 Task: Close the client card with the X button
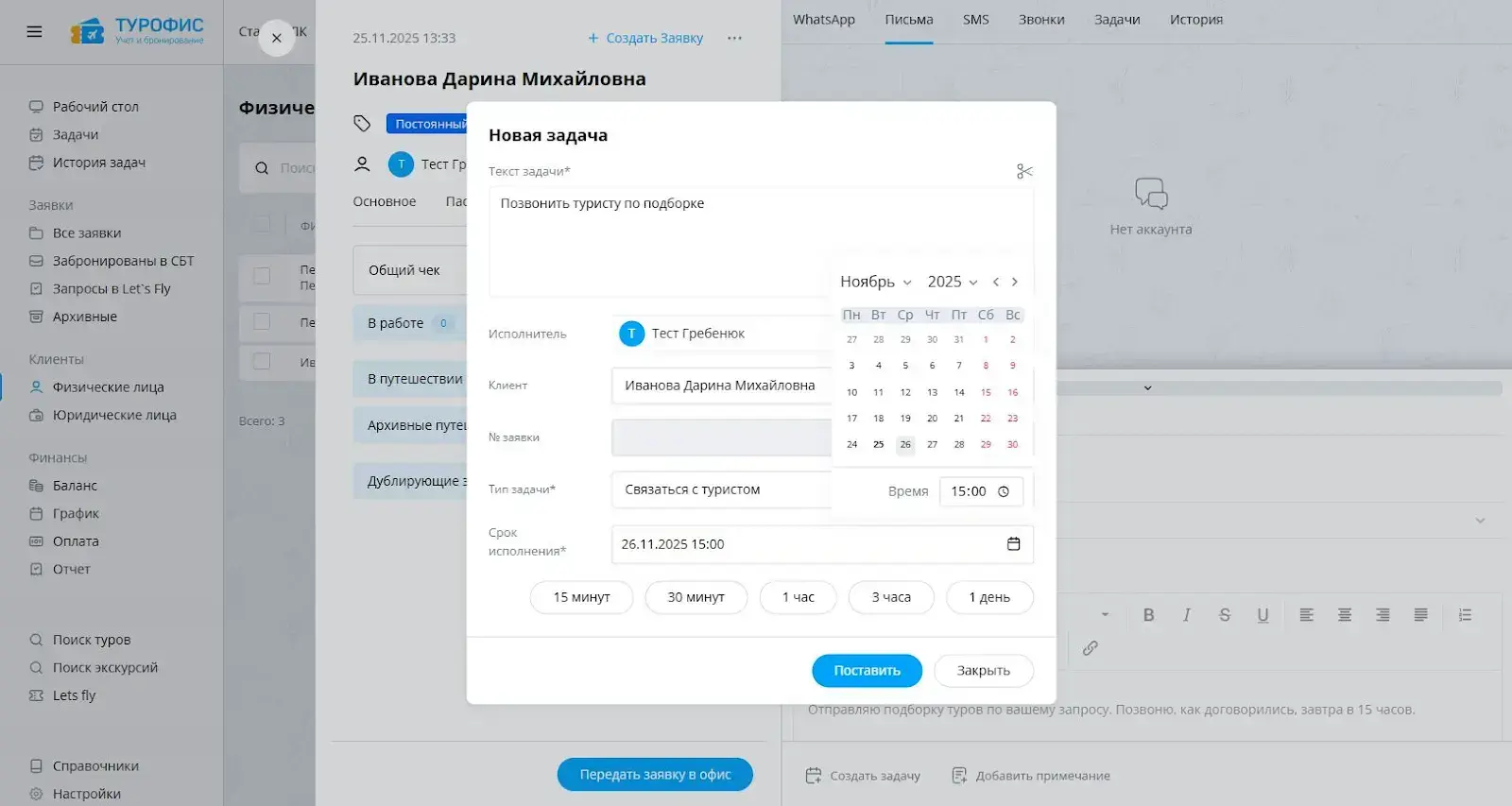pyautogui.click(x=277, y=38)
